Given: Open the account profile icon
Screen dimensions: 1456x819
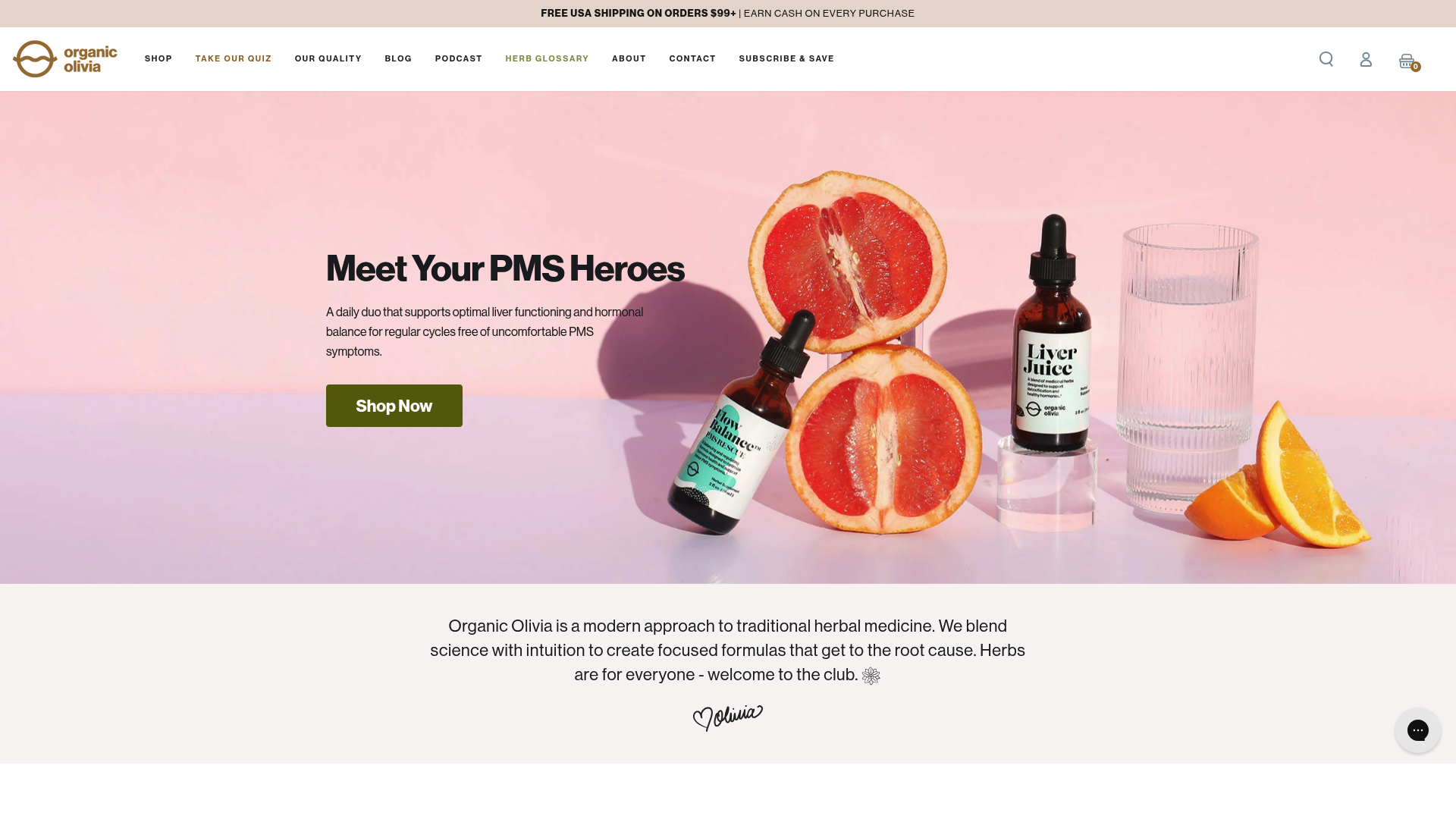Looking at the screenshot, I should [x=1366, y=59].
